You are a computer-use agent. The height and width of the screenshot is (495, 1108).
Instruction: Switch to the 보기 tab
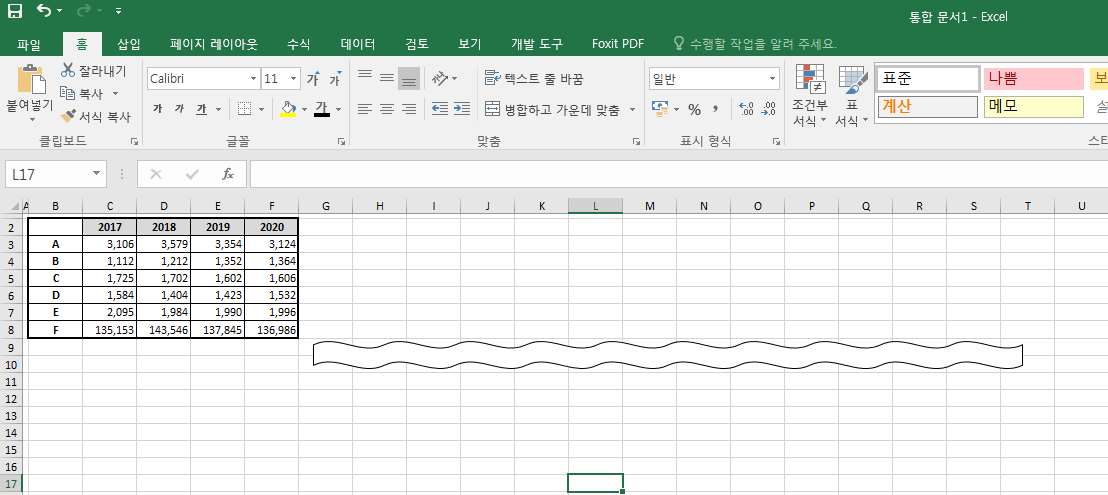coord(469,44)
